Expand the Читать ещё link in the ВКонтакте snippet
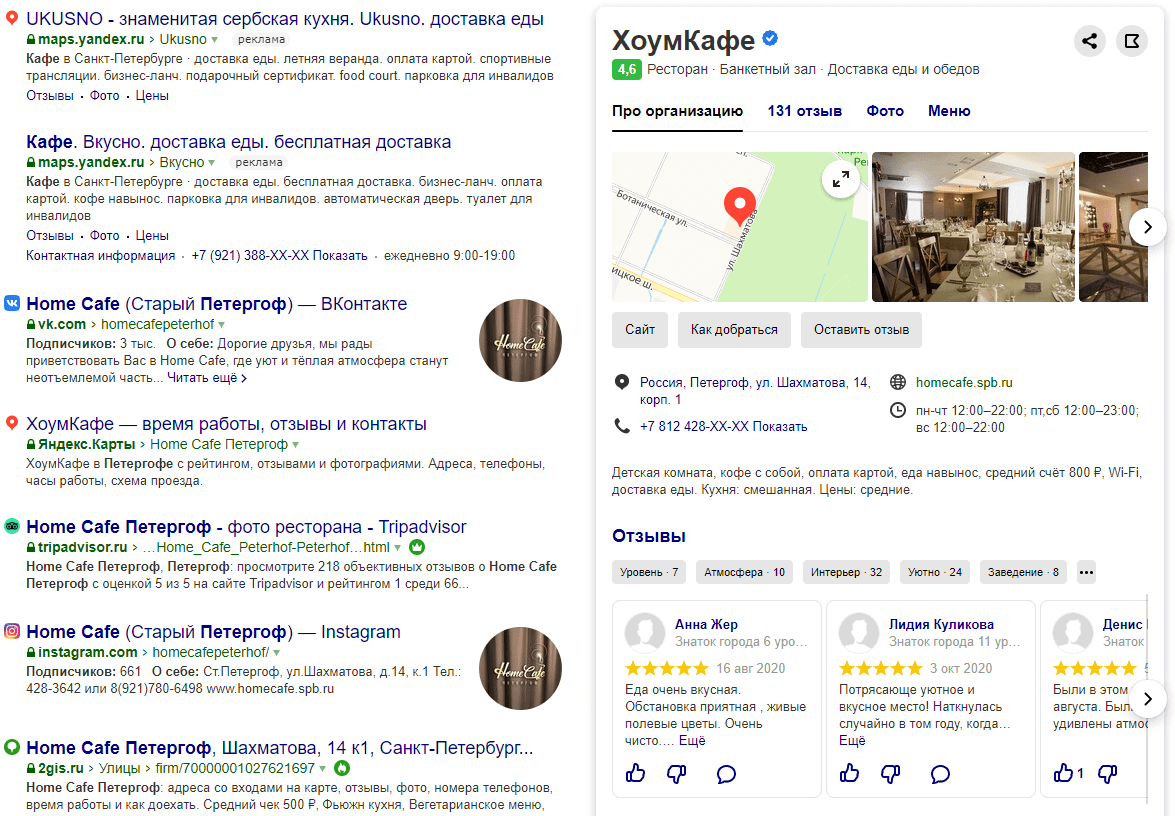This screenshot has height=816, width=1175. point(207,378)
